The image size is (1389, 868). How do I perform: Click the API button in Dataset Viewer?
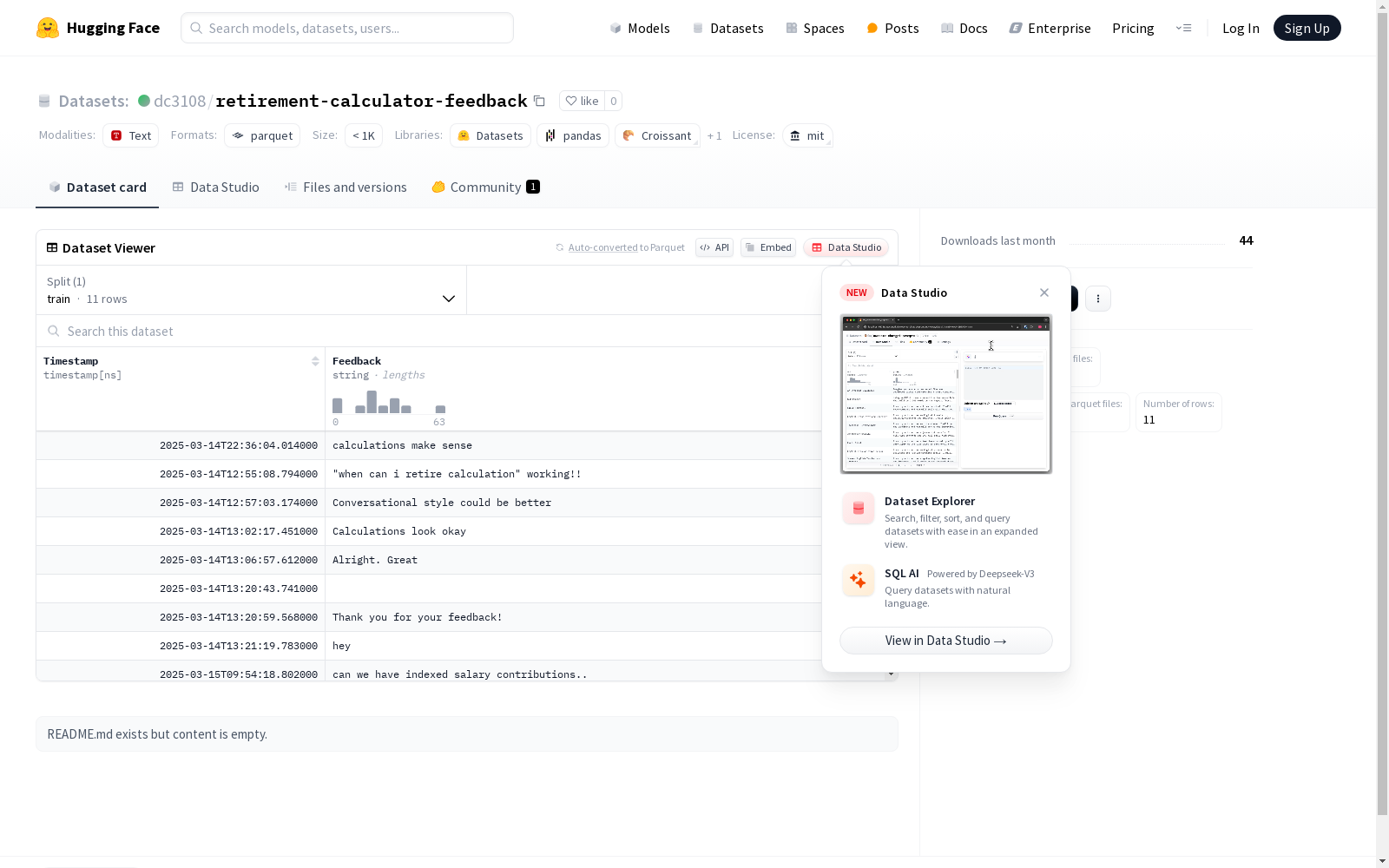[714, 247]
